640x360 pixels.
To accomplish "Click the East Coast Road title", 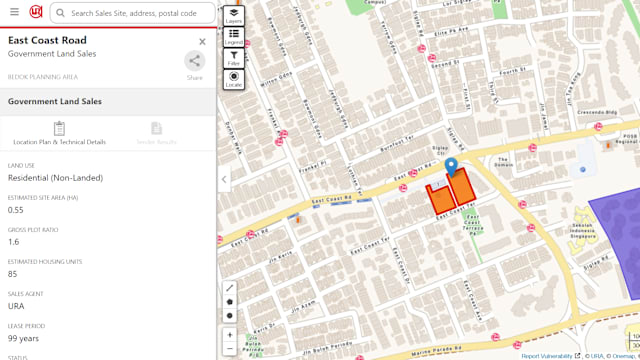I will coord(47,40).
